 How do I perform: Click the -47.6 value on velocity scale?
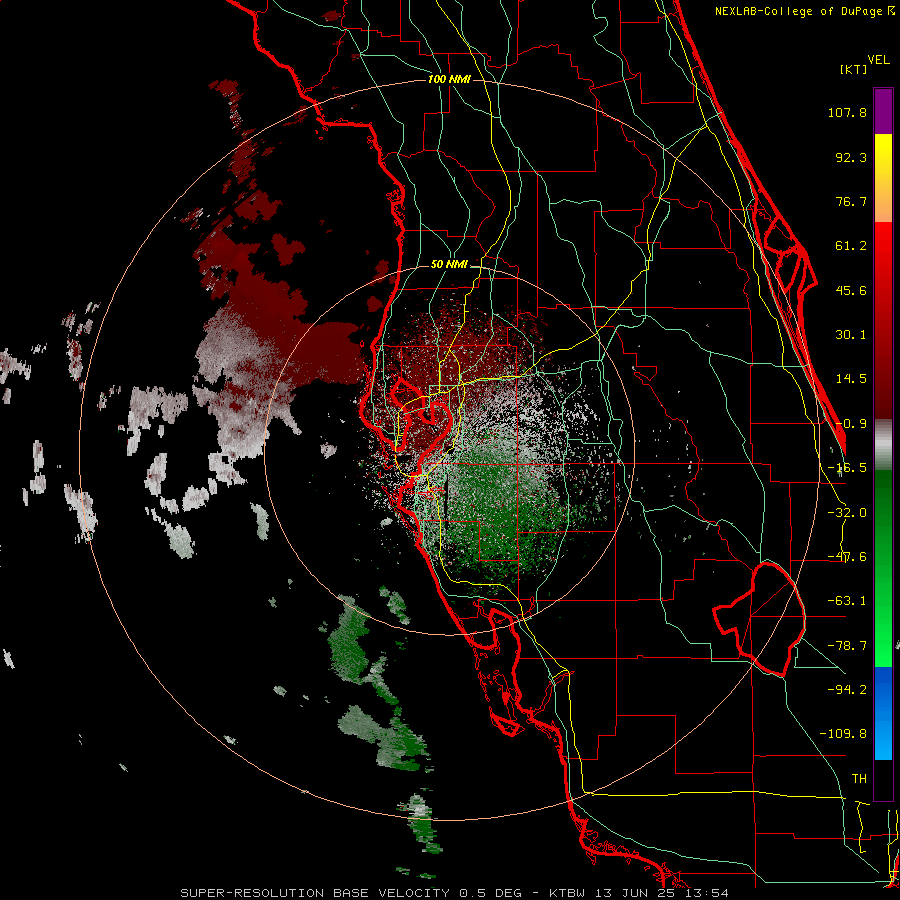(847, 557)
